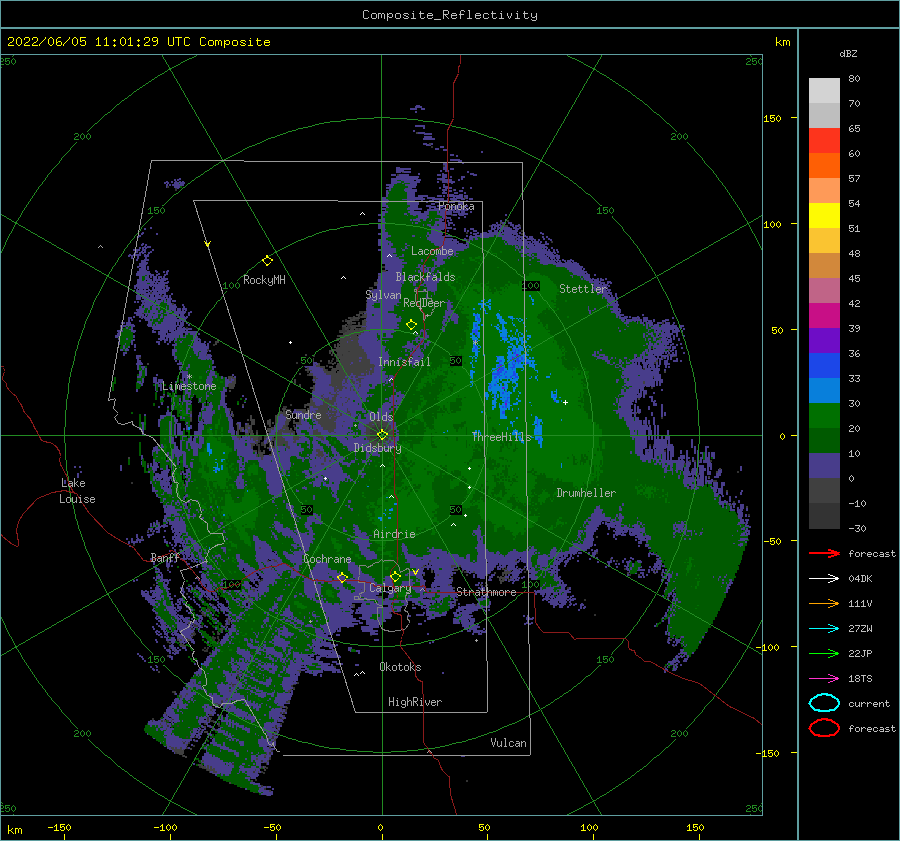The width and height of the screenshot is (900, 841).
Task: Click the Innisfail city label
Action: click(x=404, y=362)
